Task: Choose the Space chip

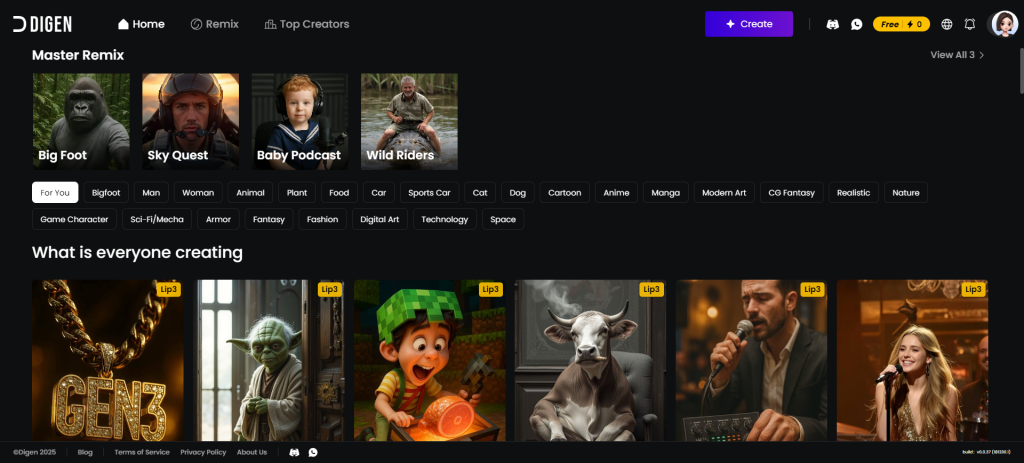Action: 503,219
